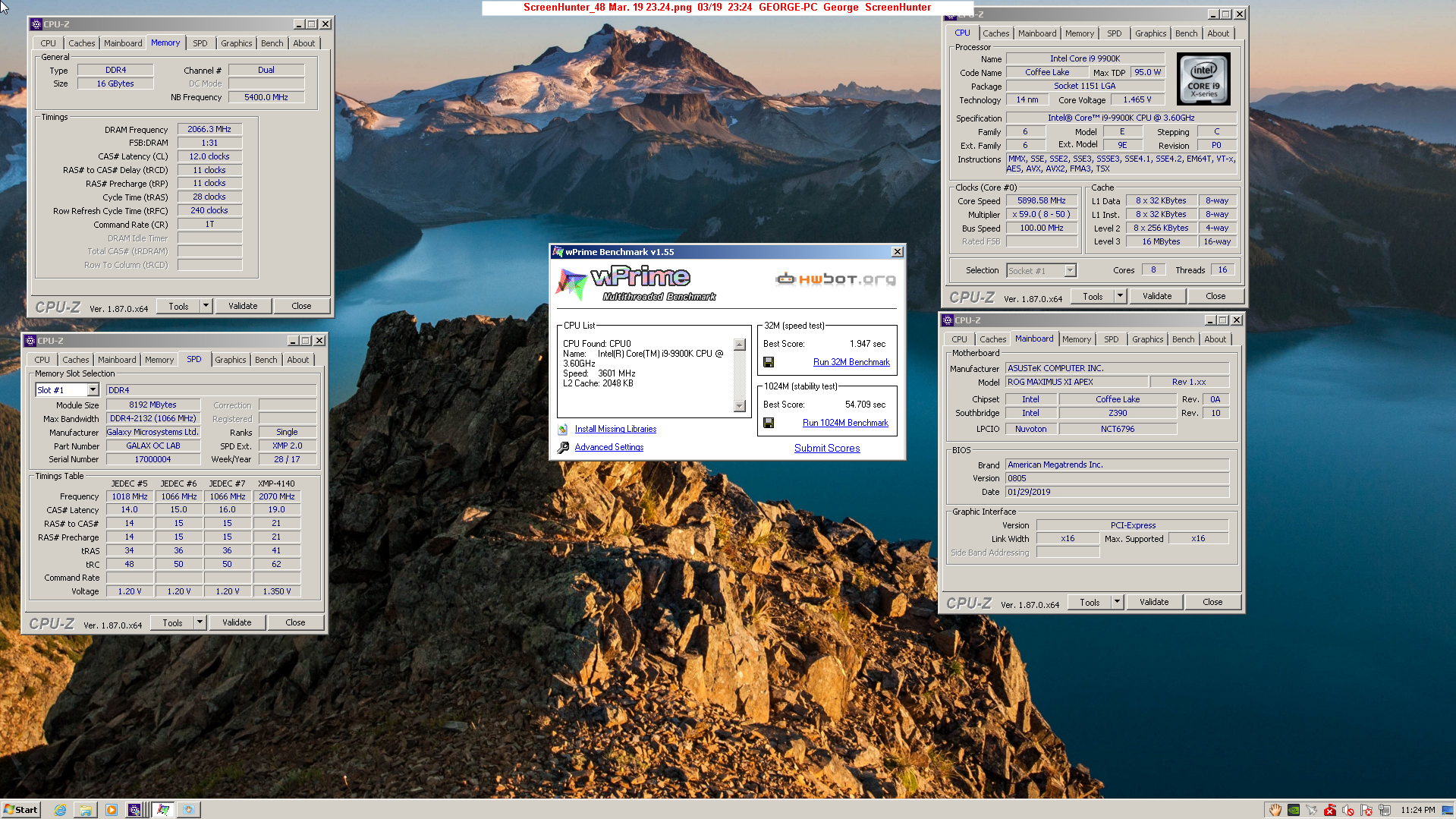The width and height of the screenshot is (1456, 819).
Task: Click the save icon under 32M speed test
Action: 769,363
